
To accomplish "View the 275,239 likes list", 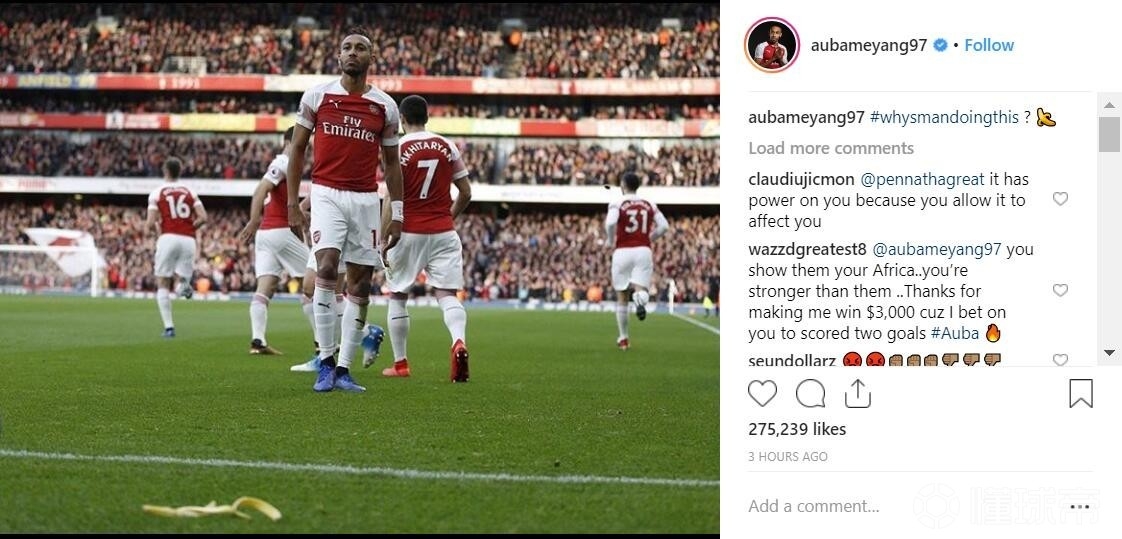I will [x=797, y=429].
